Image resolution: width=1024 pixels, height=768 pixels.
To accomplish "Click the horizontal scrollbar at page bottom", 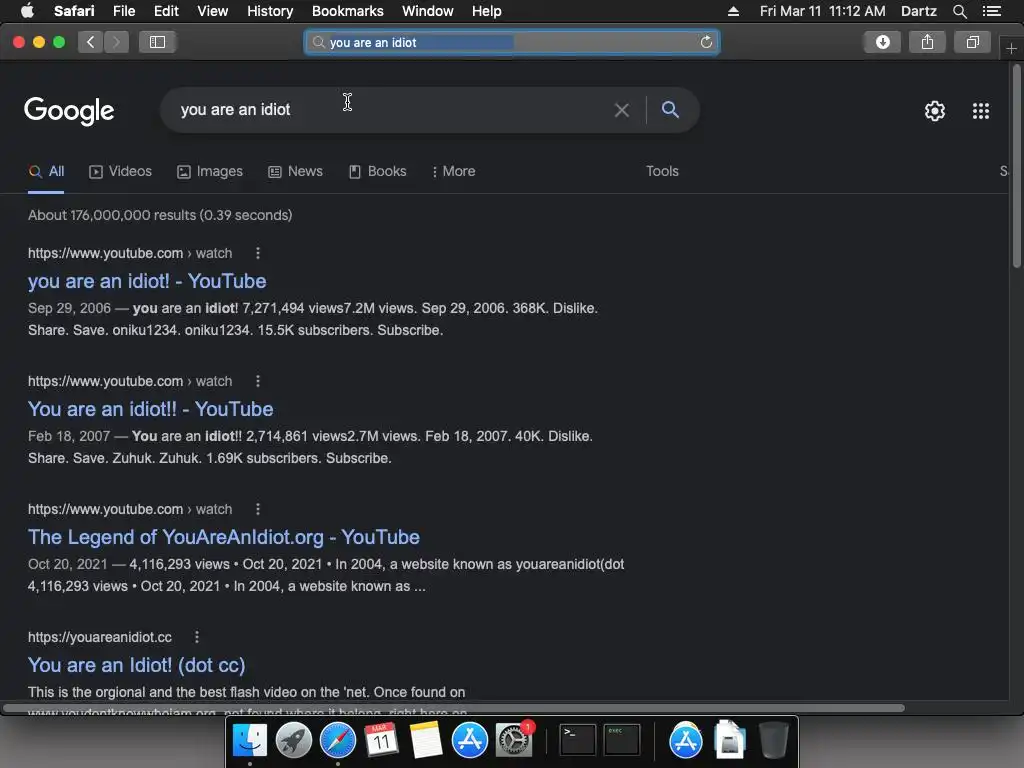I will click(454, 708).
